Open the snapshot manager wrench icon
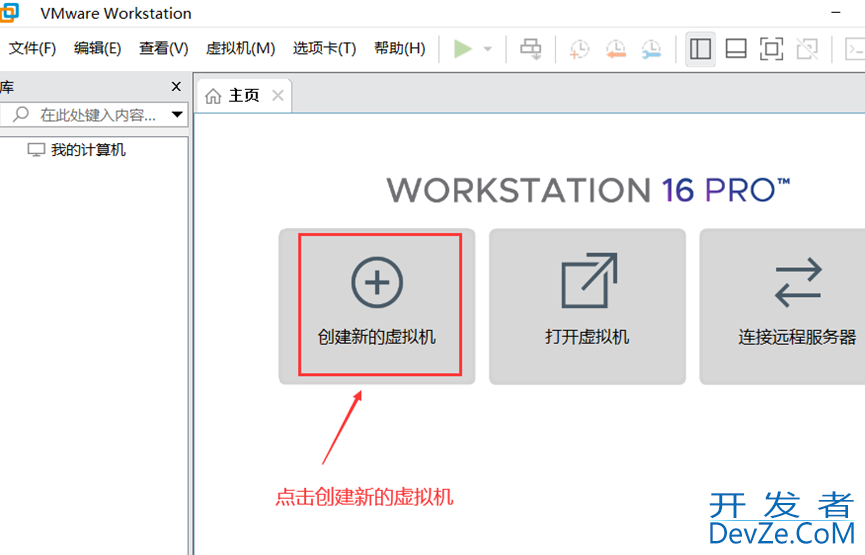Screen dimensions: 865x555 (x=651, y=49)
